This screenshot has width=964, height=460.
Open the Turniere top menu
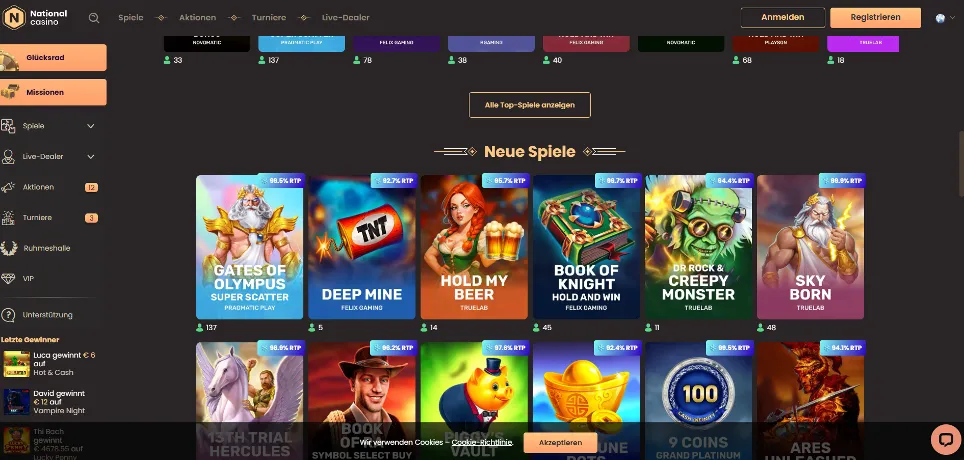point(269,18)
